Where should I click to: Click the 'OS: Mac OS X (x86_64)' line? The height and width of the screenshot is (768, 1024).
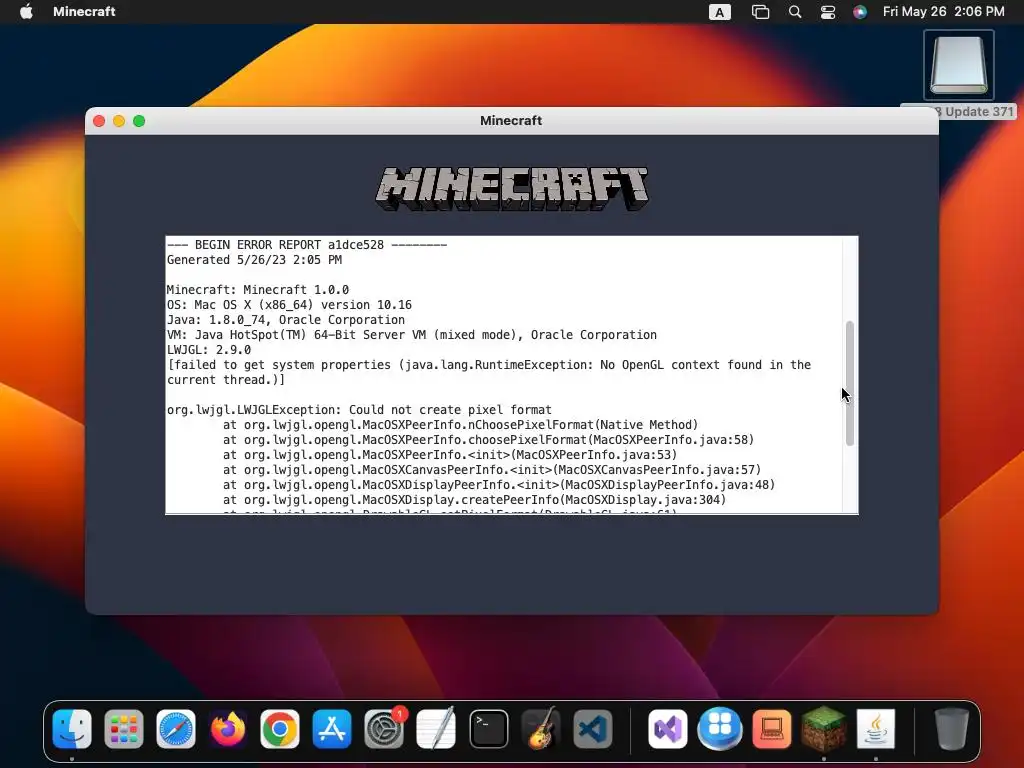[289, 305]
